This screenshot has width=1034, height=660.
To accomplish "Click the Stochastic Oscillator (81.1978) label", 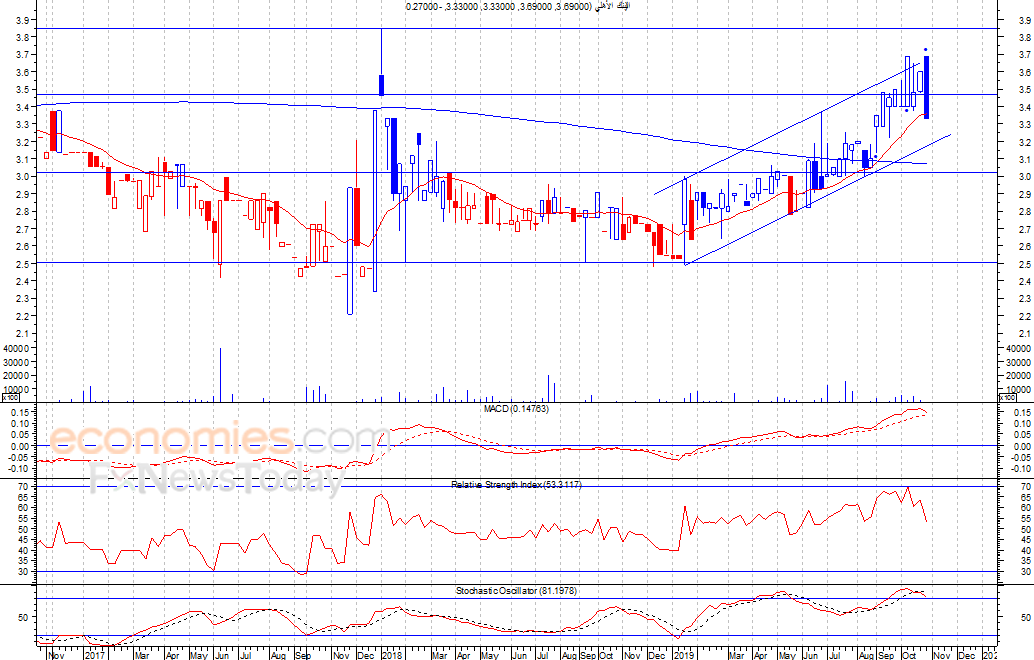I will click(516, 591).
